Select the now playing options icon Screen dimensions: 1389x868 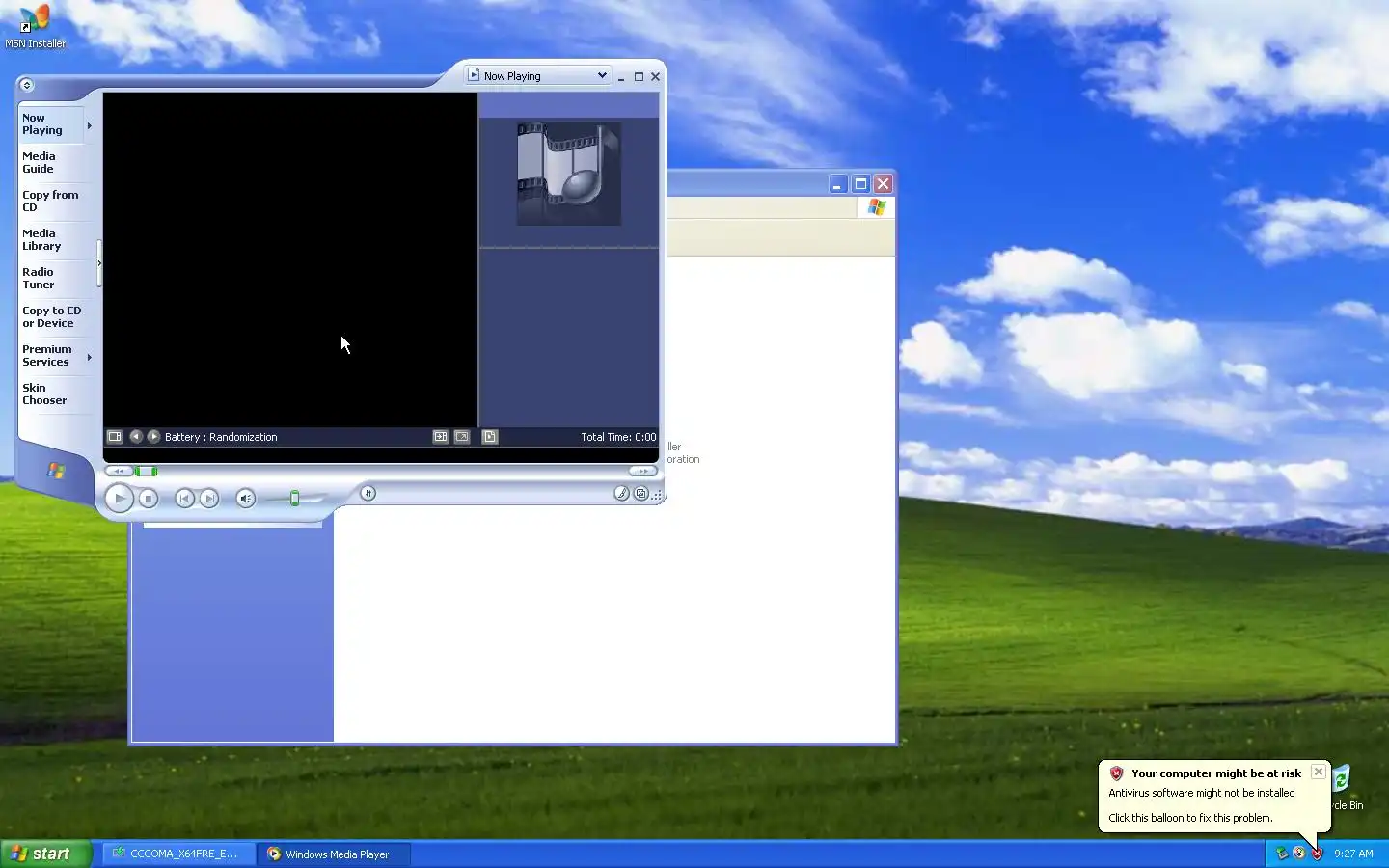[x=115, y=437]
